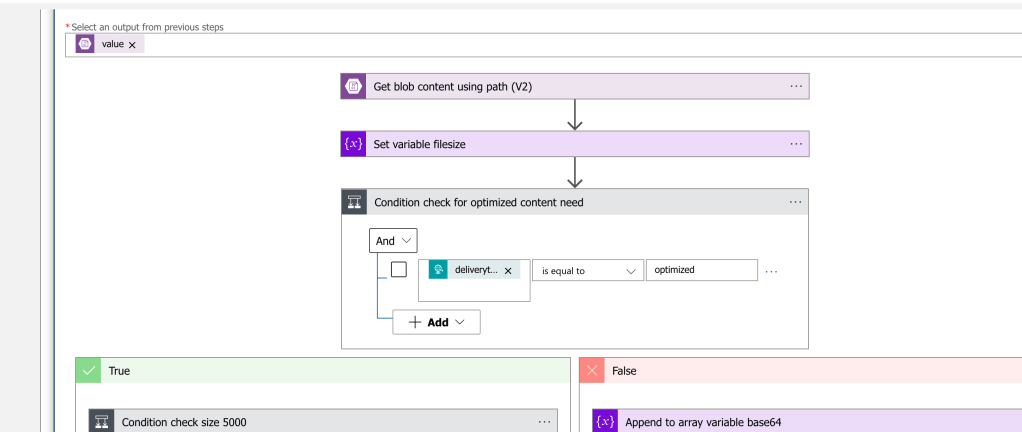Click the 'optimized' value input field

702,270
